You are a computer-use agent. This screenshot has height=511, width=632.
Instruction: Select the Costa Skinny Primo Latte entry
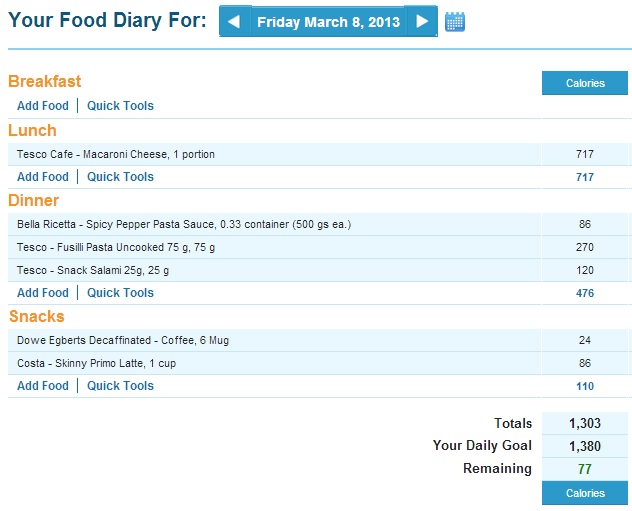pos(96,363)
